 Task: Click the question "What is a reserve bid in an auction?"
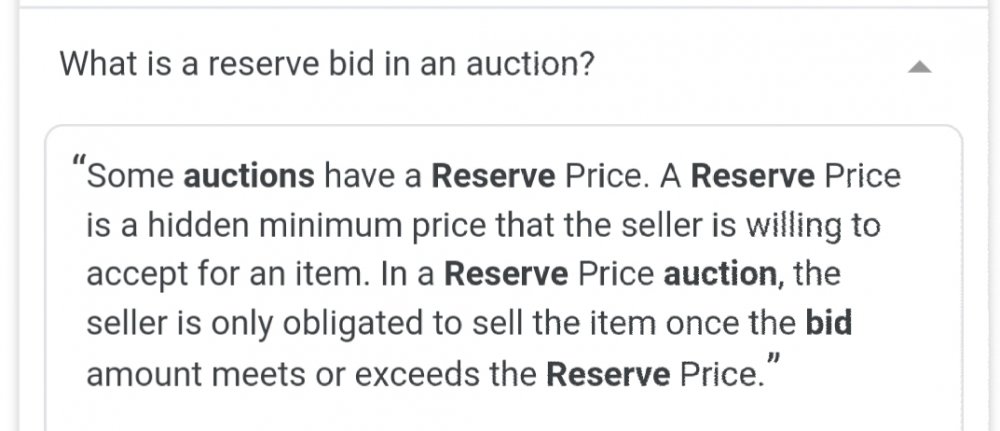tap(327, 66)
